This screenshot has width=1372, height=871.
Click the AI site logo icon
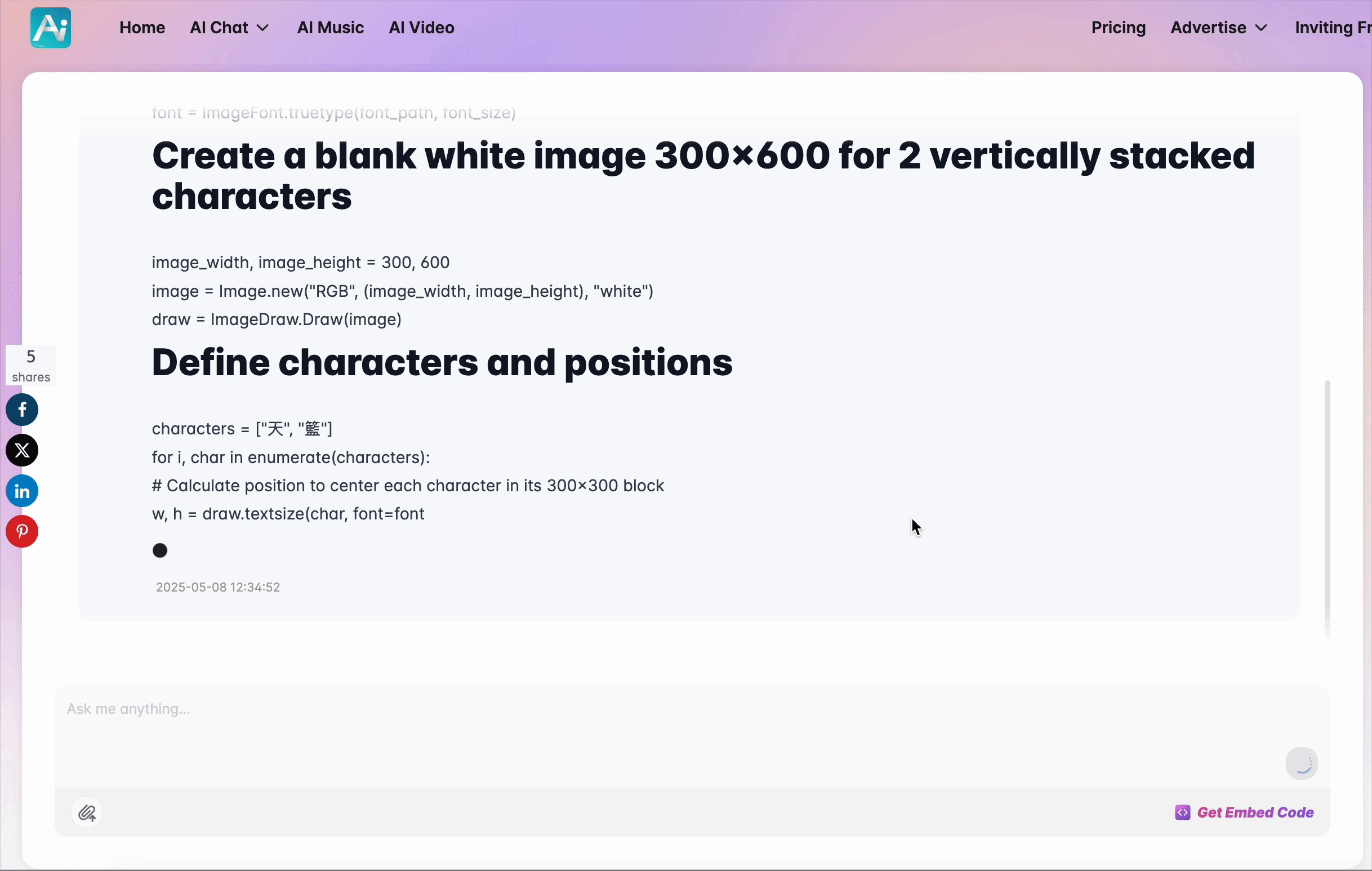[51, 28]
